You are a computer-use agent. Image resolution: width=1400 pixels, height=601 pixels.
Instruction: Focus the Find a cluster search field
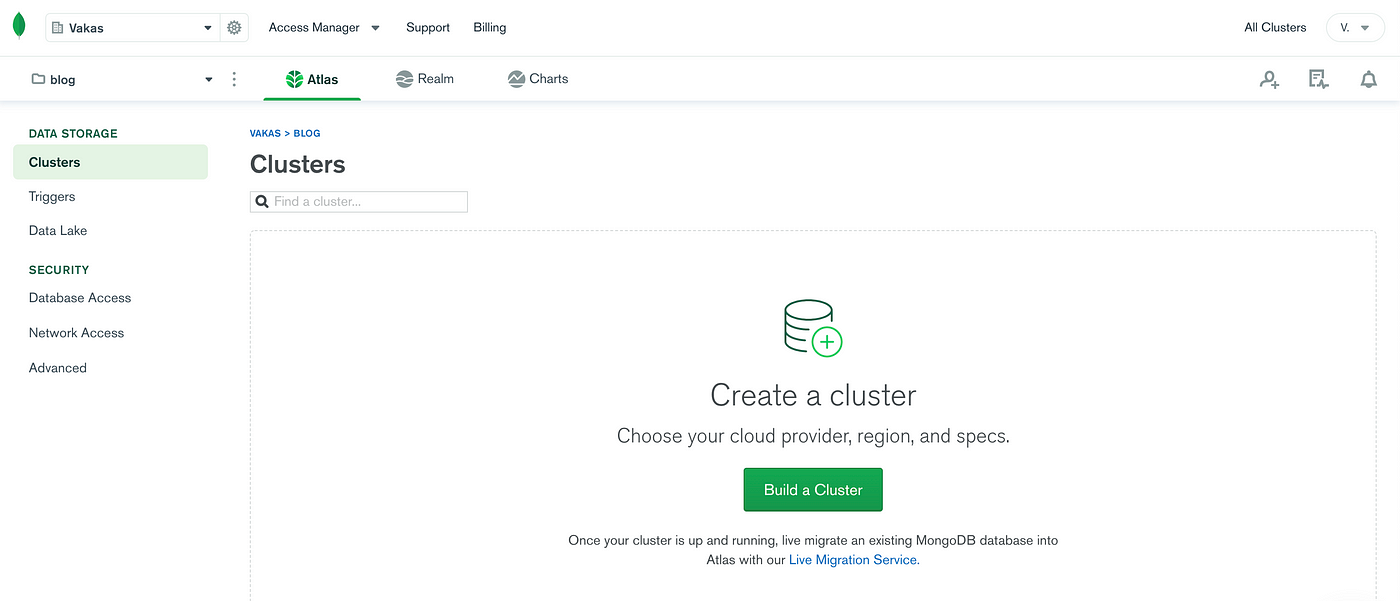pos(359,201)
